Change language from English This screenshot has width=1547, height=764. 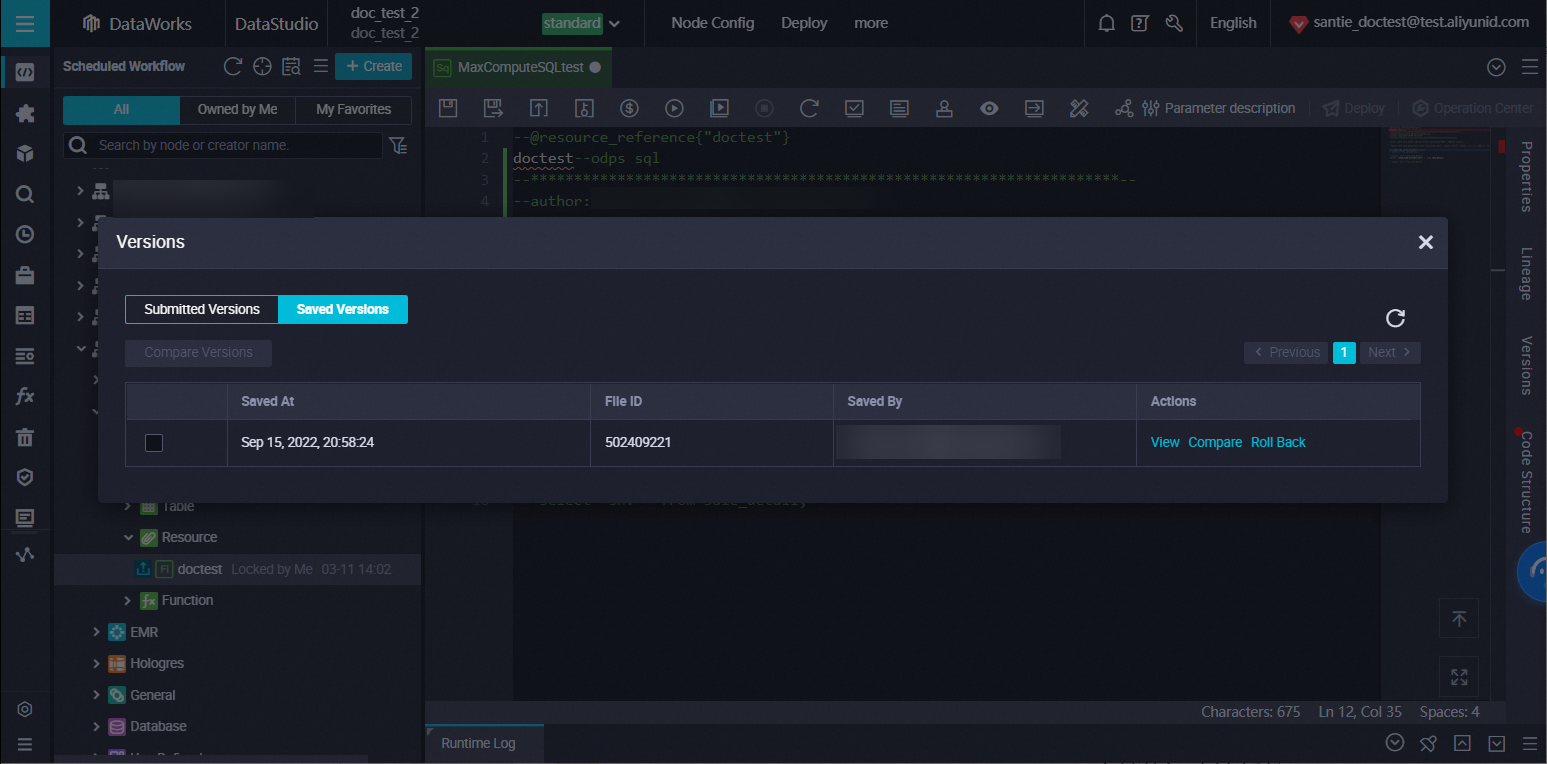[x=1233, y=23]
